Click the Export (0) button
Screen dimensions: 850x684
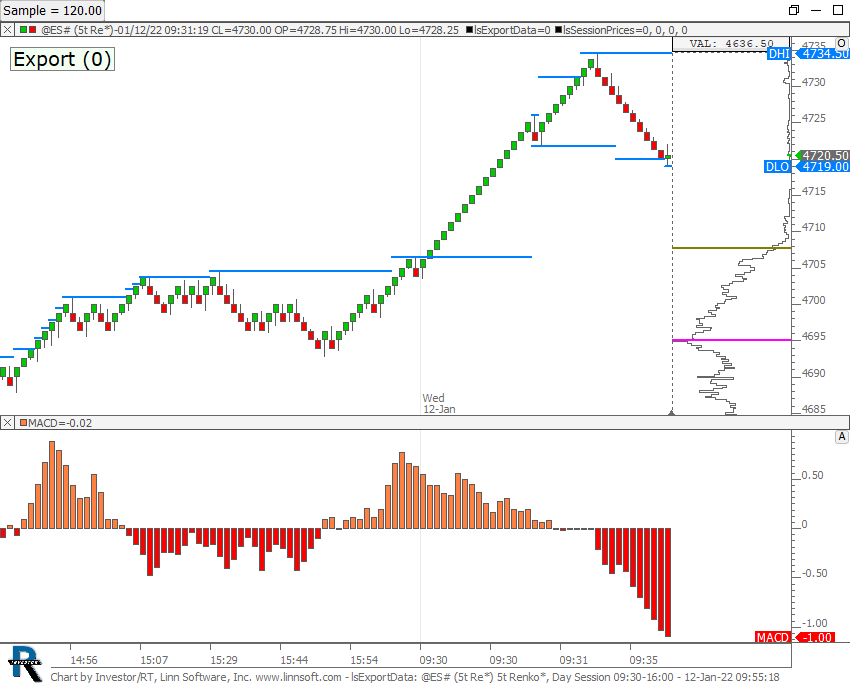62,59
